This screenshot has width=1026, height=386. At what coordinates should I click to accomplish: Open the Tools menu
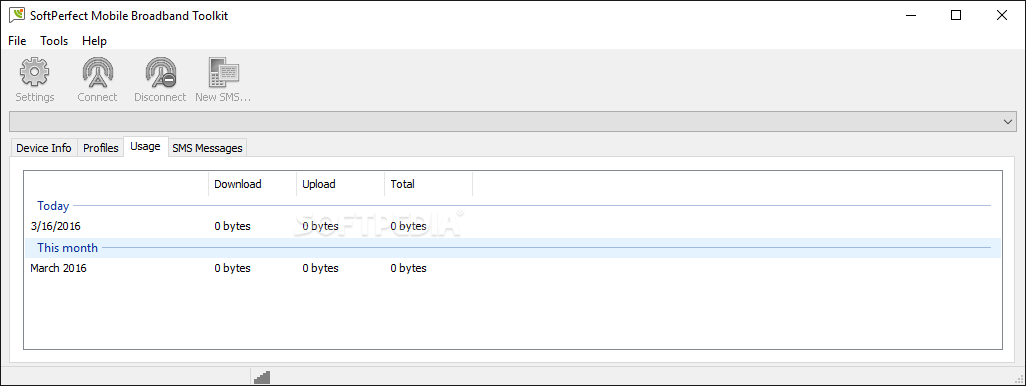(x=54, y=41)
